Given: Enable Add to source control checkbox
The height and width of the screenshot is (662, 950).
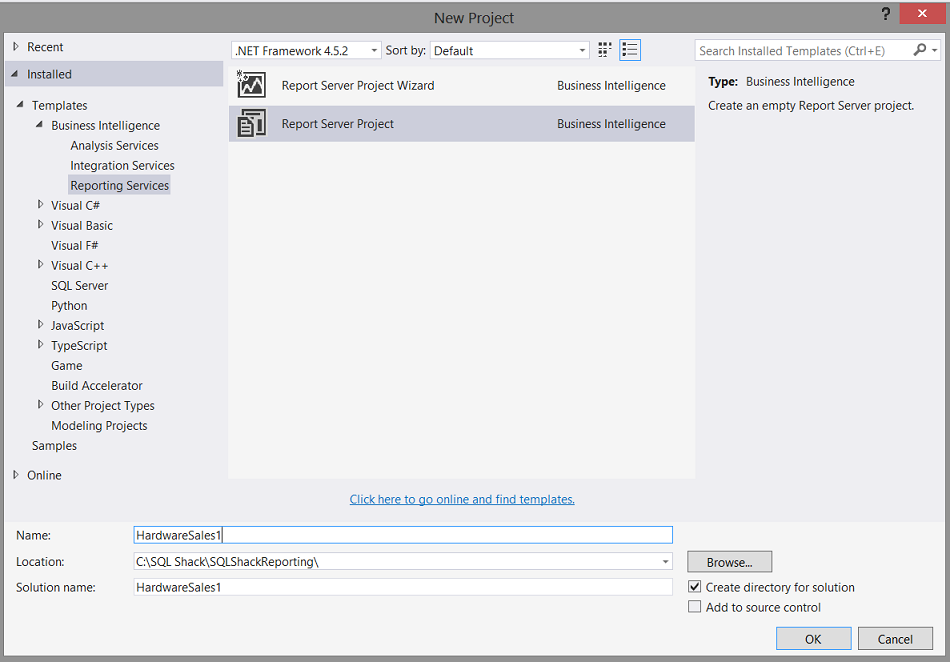Looking at the screenshot, I should (694, 606).
